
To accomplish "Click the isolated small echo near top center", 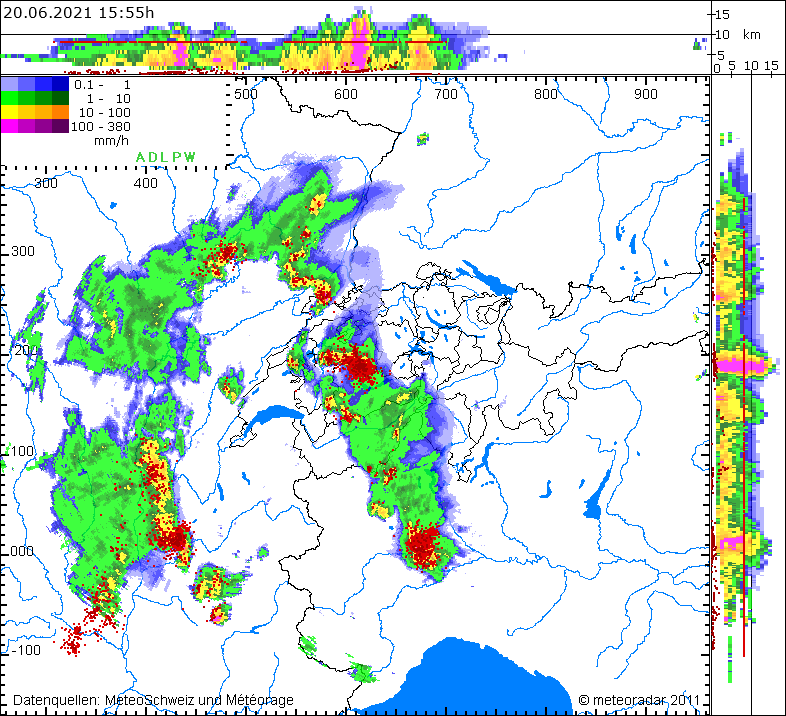I will tap(423, 137).
